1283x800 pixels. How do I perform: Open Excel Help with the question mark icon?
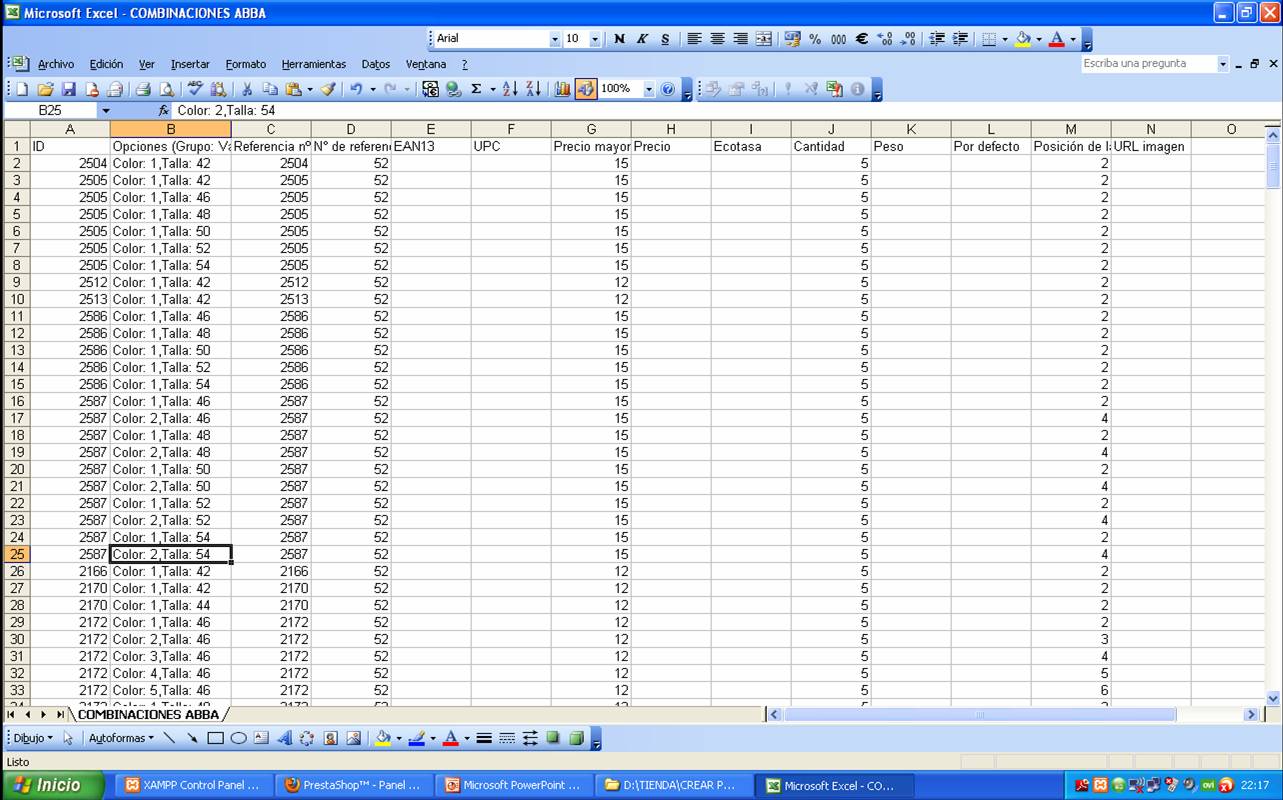[668, 89]
